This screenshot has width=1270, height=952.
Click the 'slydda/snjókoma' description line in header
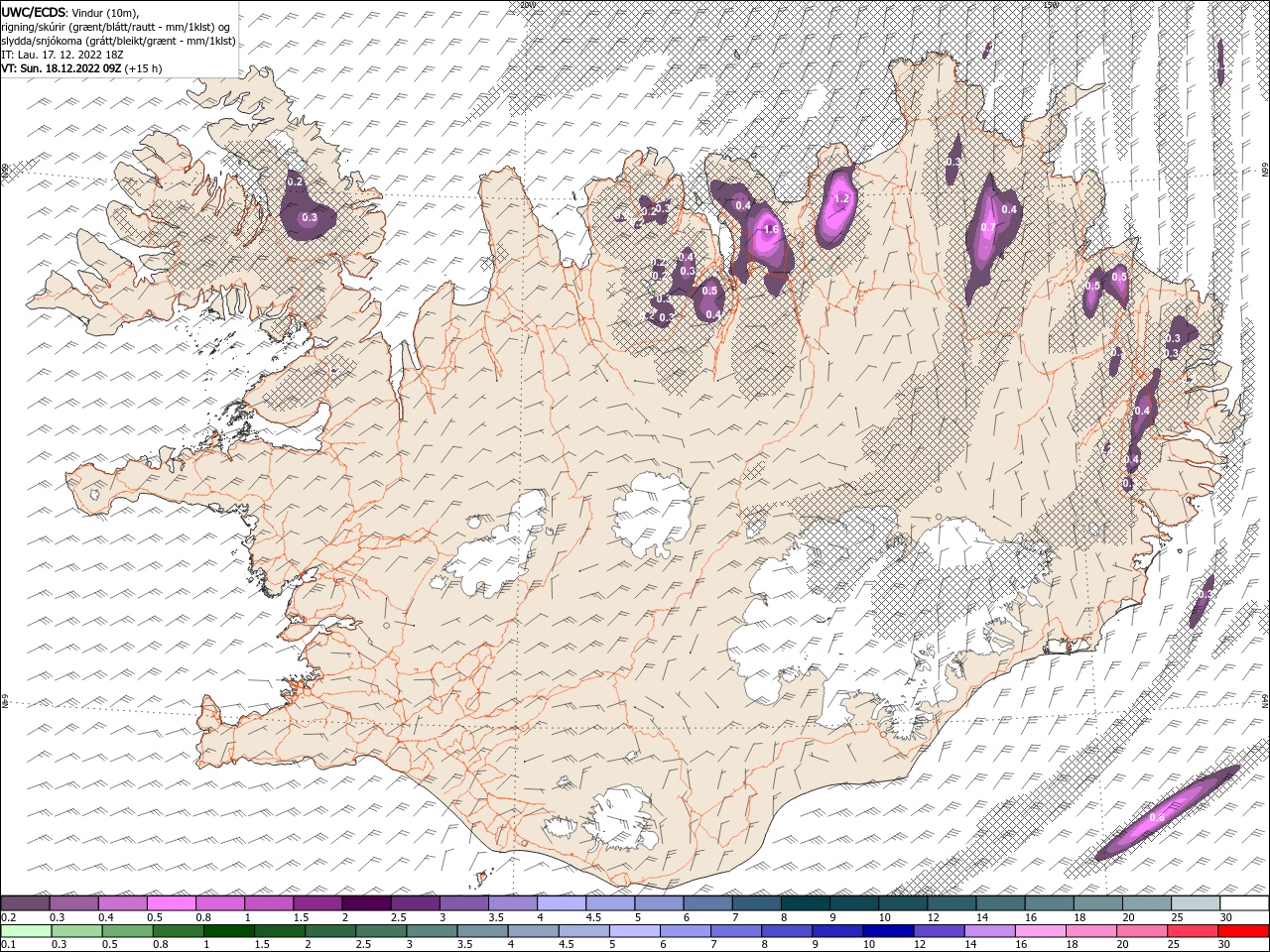click(x=118, y=41)
